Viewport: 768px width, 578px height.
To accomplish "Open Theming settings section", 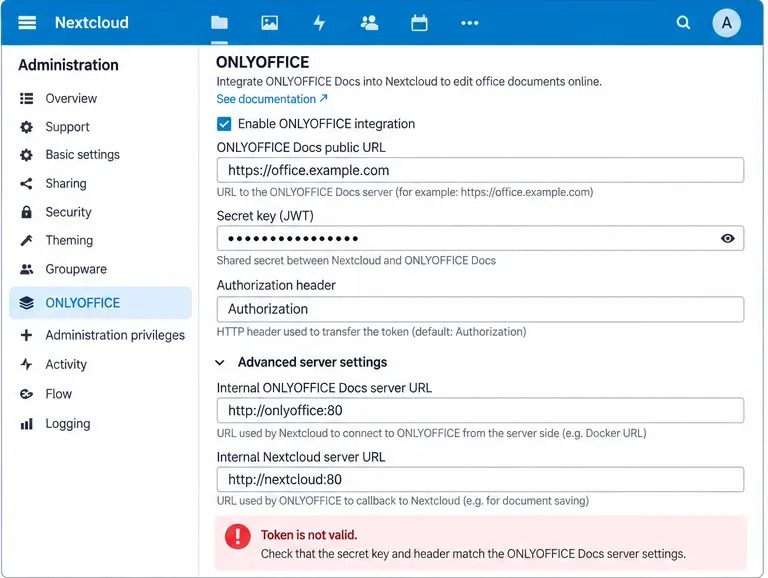I will pyautogui.click(x=100, y=241).
